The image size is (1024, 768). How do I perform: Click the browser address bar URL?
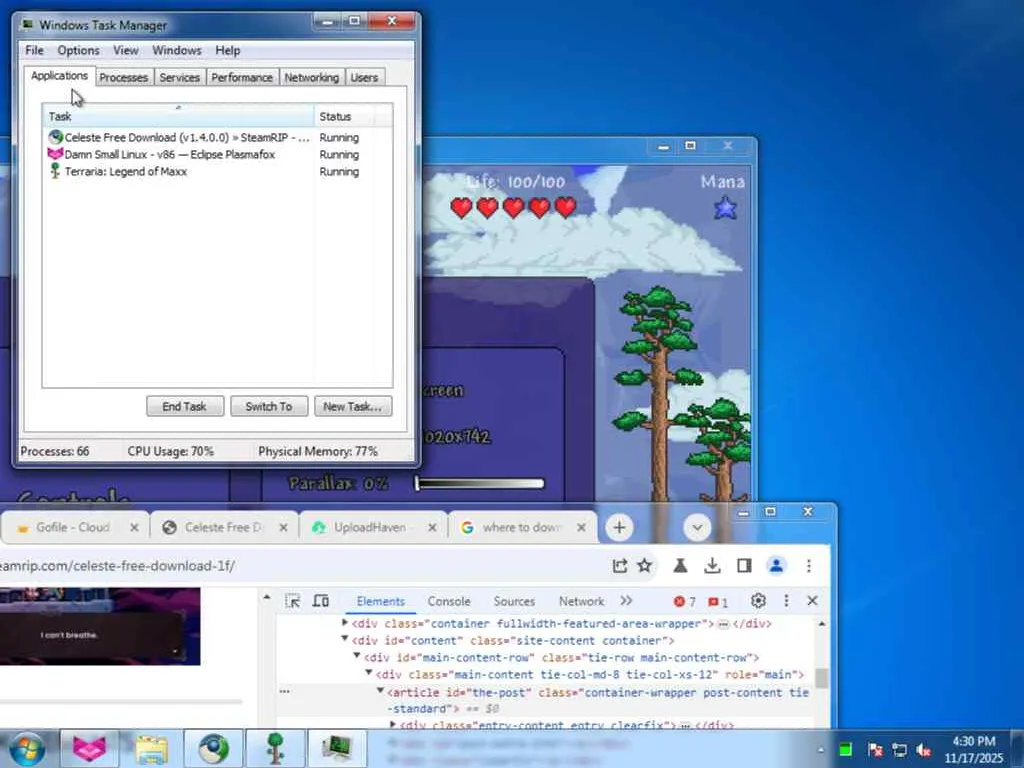coord(118,566)
